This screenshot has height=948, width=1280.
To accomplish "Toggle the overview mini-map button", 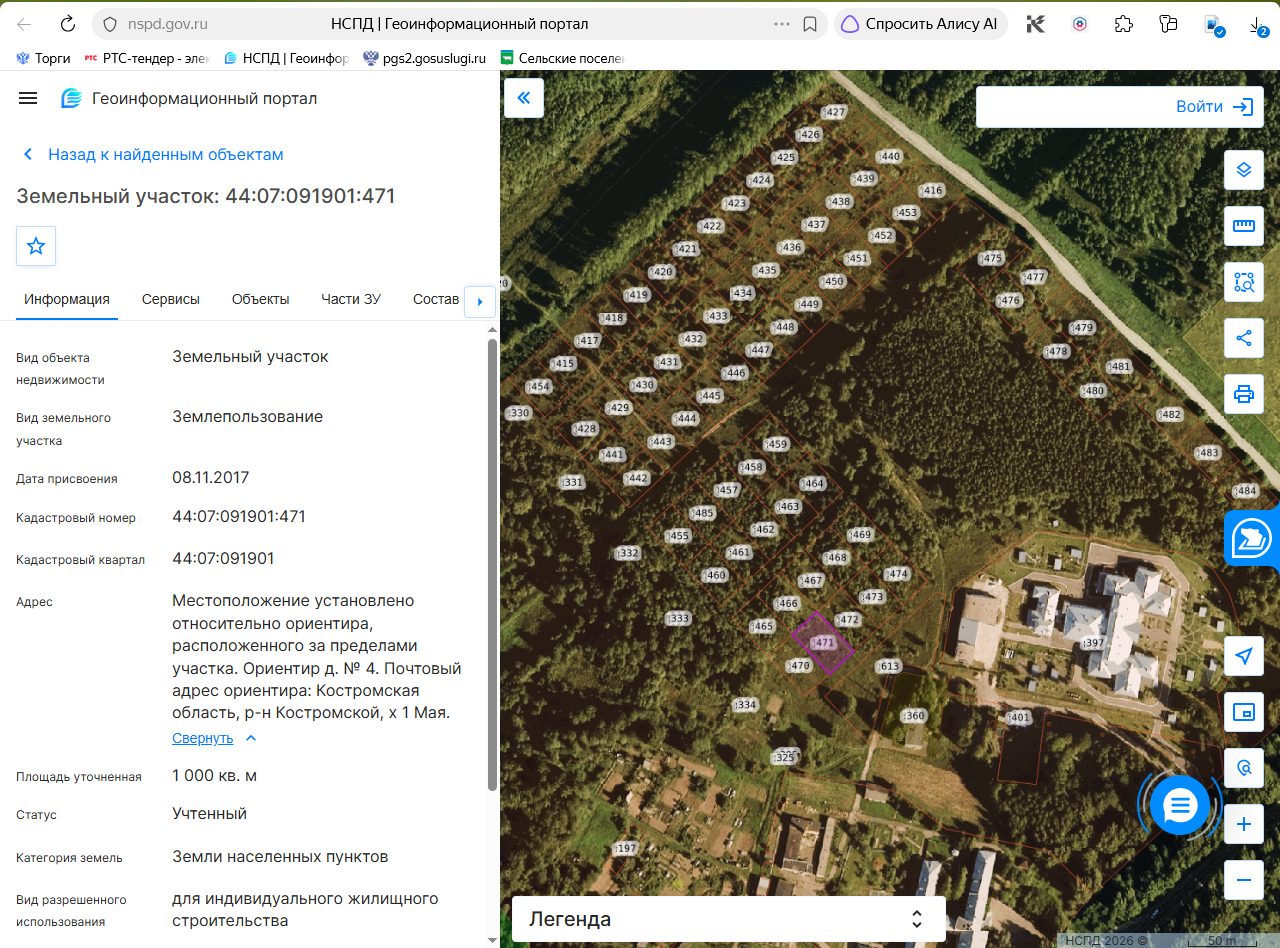I will click(1244, 712).
